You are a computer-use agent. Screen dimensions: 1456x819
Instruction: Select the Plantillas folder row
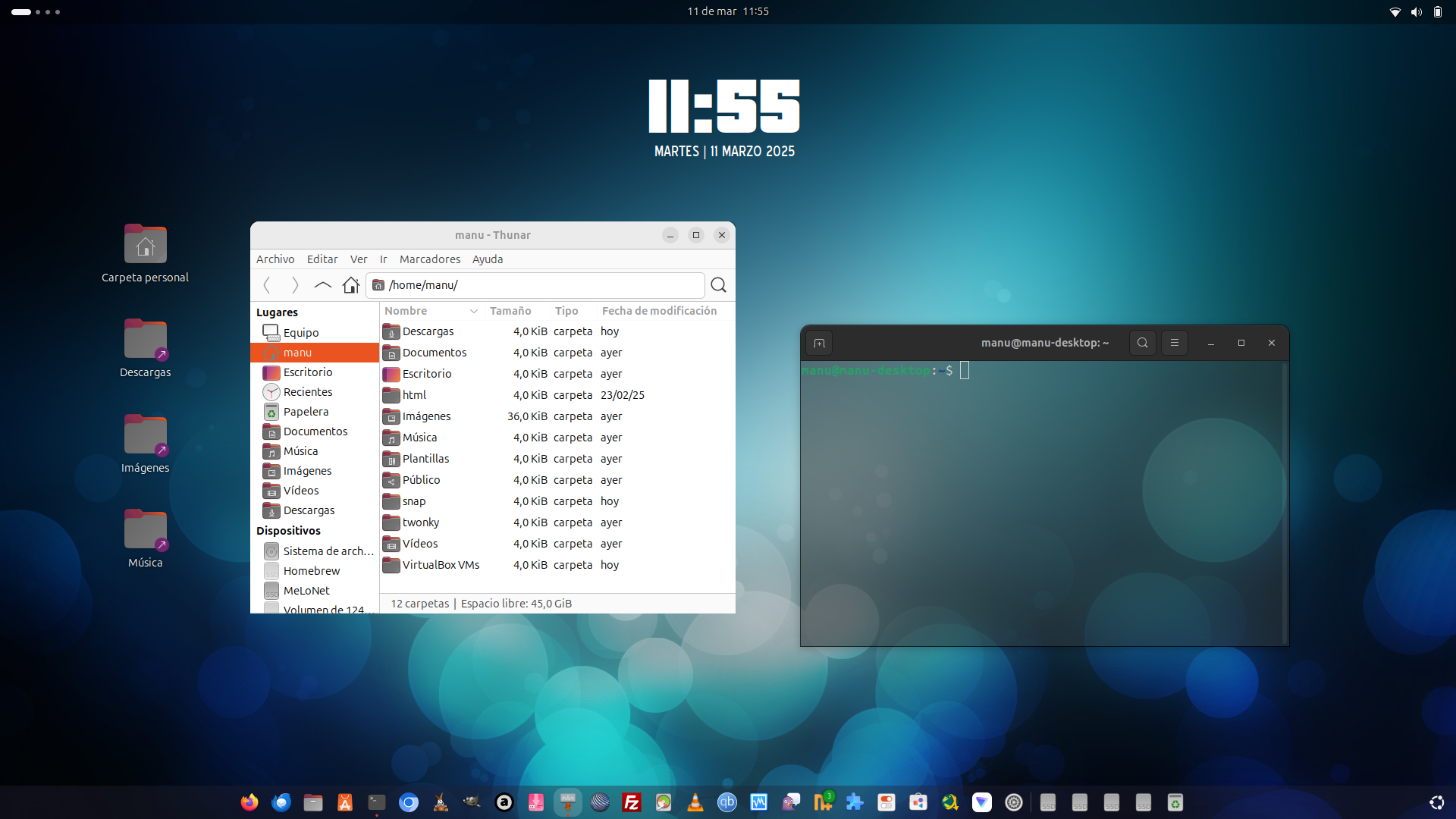[557, 459]
